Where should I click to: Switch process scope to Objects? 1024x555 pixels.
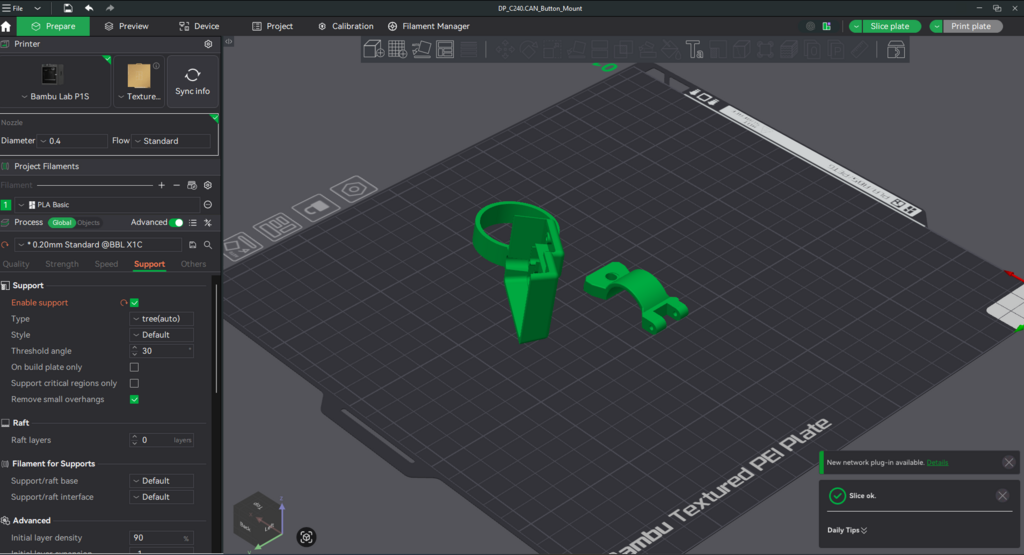[x=88, y=223]
